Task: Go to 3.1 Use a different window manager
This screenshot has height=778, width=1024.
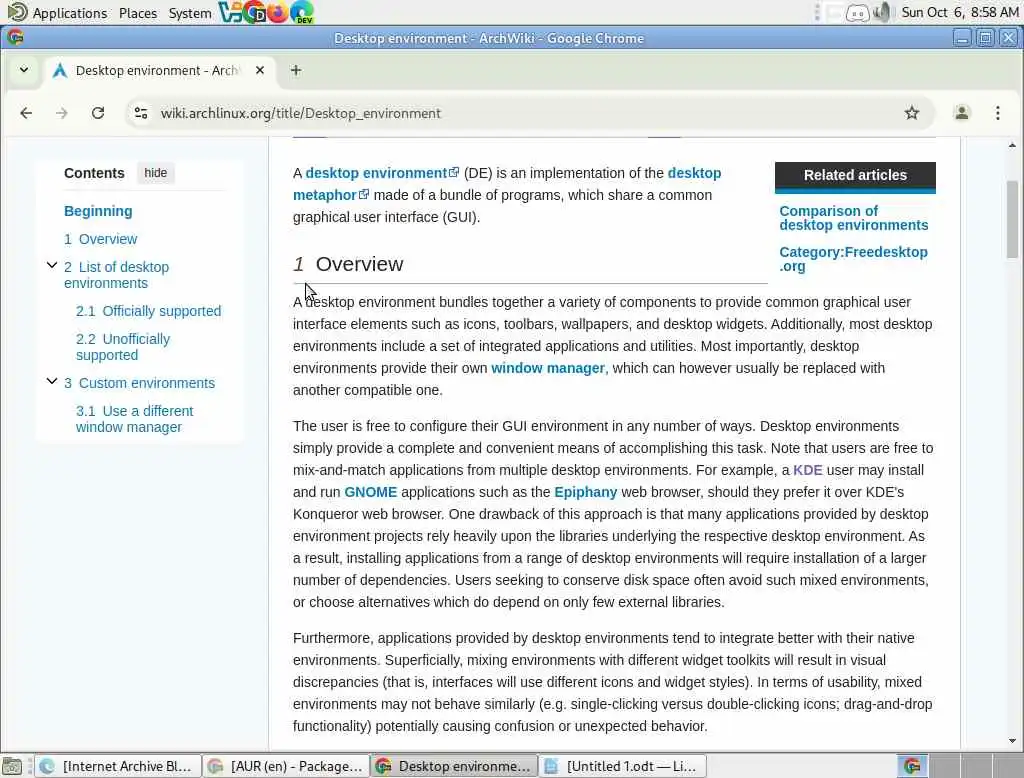Action: pos(135,419)
